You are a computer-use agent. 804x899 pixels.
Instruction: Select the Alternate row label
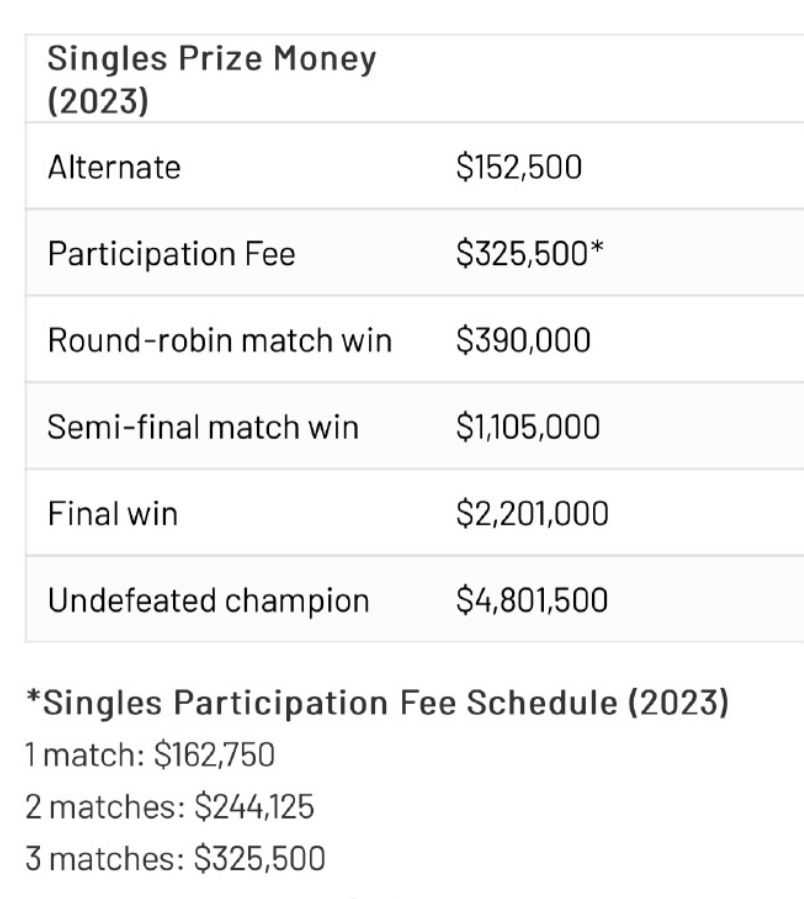[x=114, y=168]
